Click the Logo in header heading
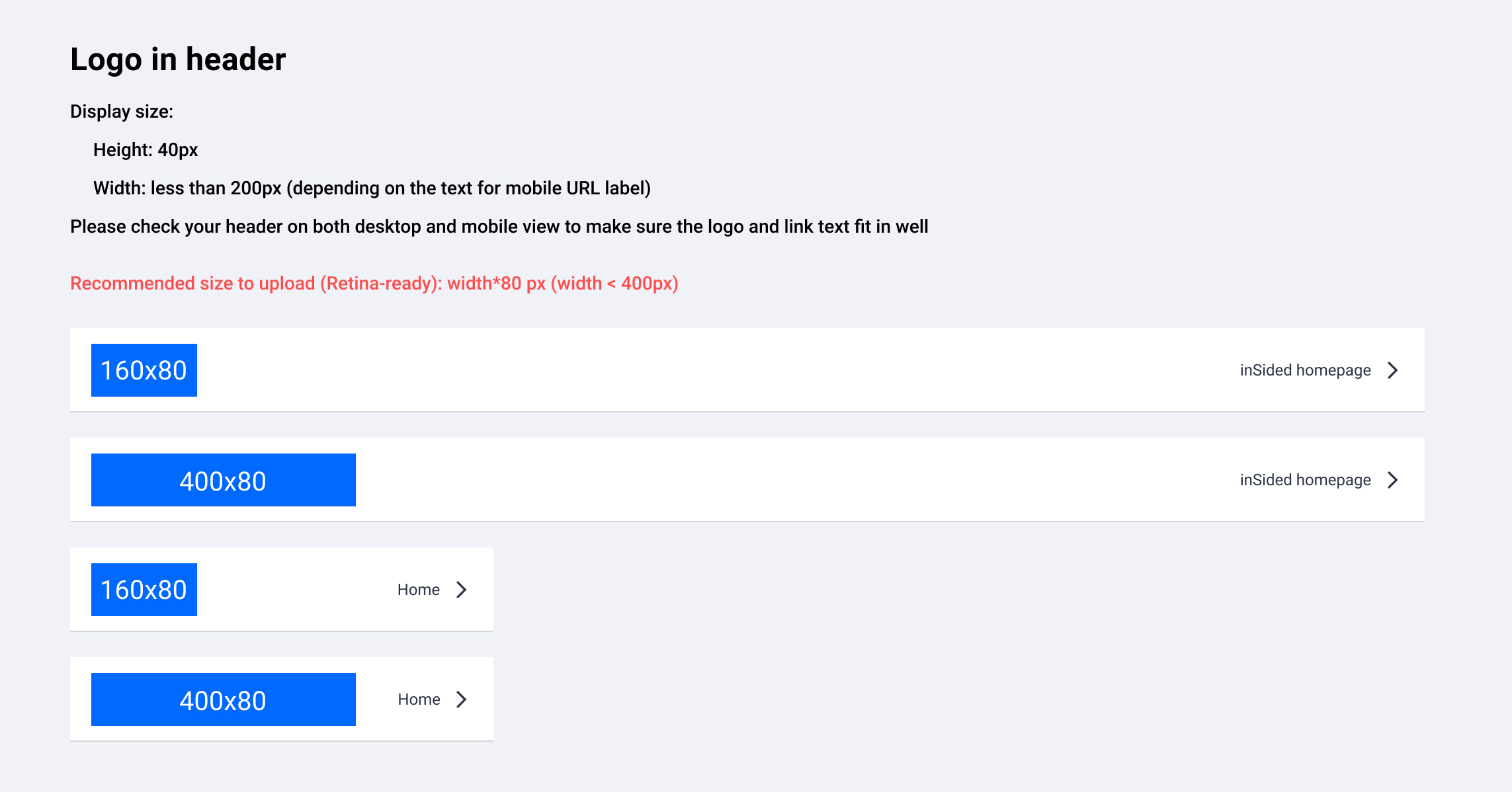 (178, 59)
